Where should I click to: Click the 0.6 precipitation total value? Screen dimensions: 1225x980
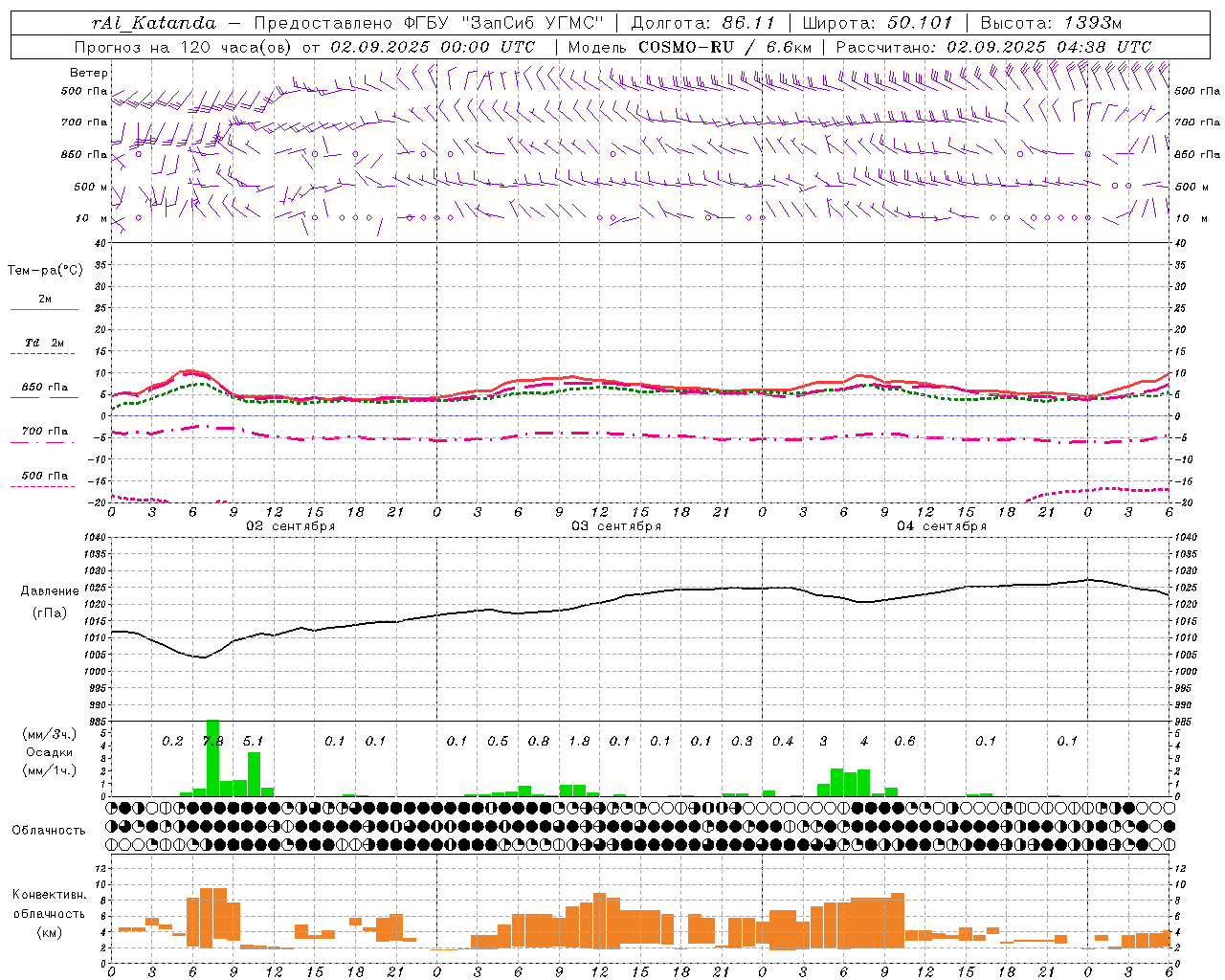pos(904,742)
